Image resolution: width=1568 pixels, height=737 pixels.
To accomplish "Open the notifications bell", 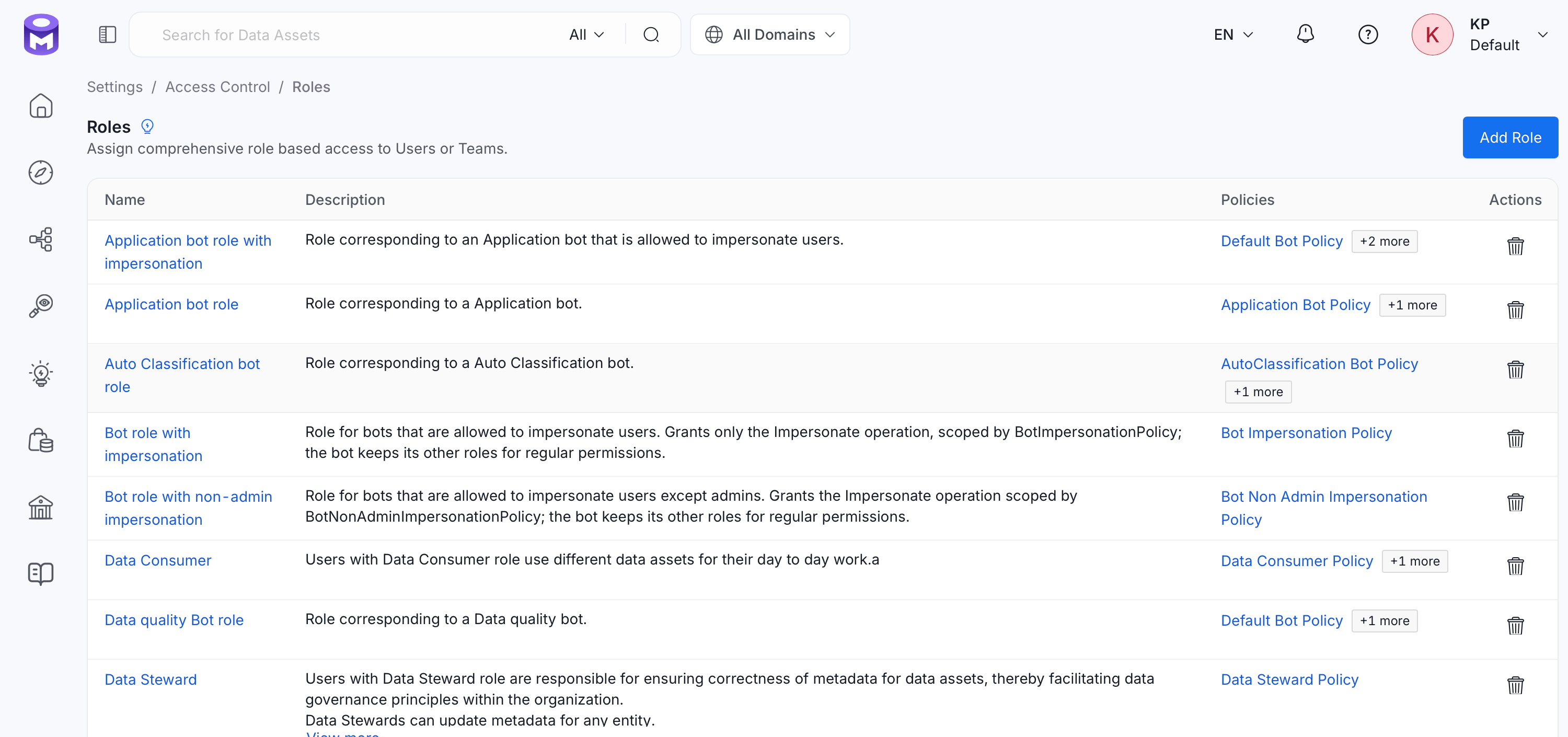I will 1305,34.
